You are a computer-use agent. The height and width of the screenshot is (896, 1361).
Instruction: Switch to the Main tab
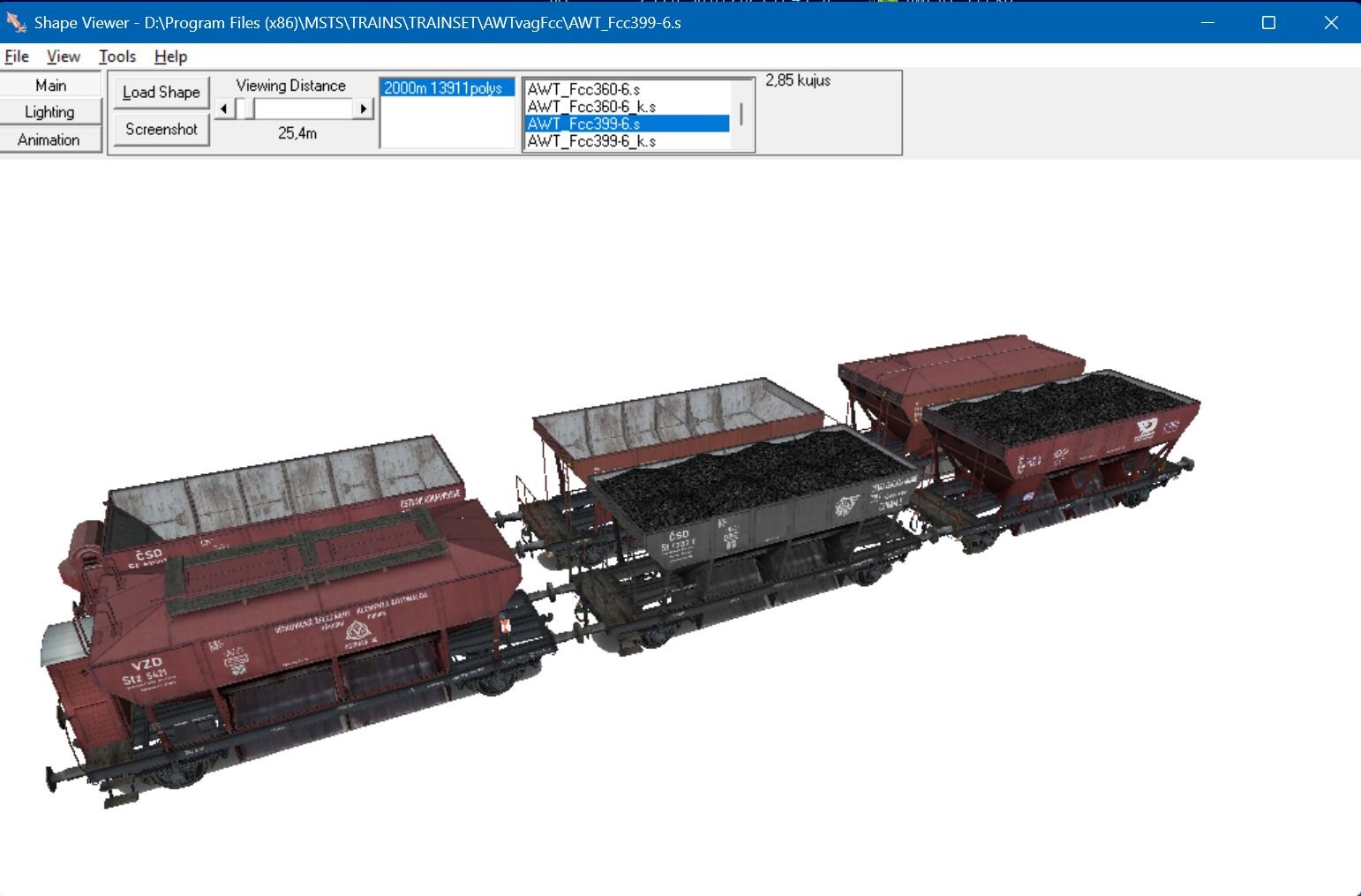click(x=50, y=85)
